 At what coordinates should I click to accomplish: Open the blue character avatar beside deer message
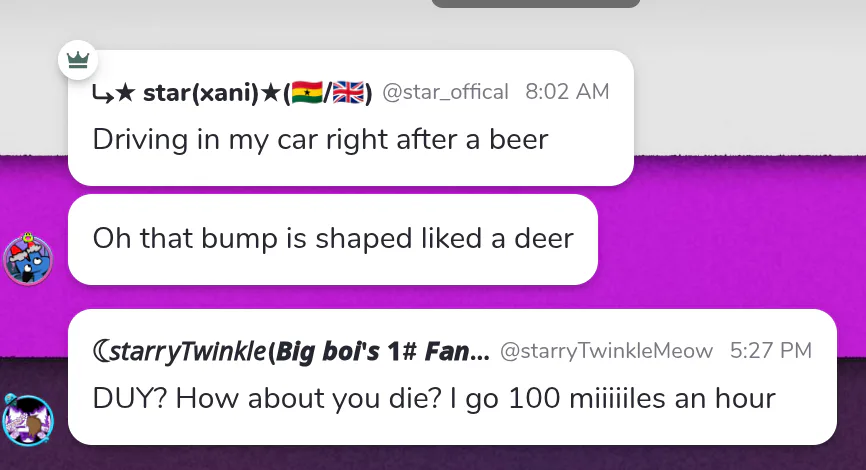28,259
